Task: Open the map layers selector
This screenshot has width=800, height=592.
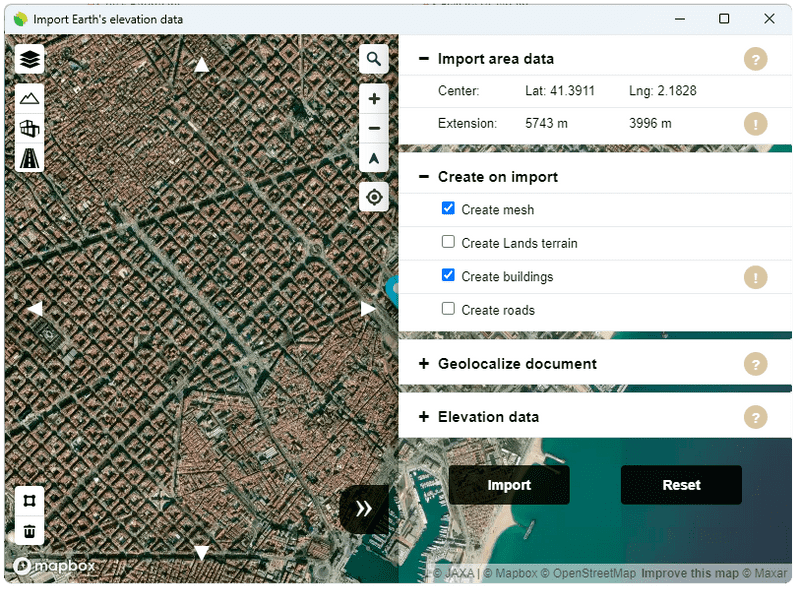Action: (x=30, y=60)
